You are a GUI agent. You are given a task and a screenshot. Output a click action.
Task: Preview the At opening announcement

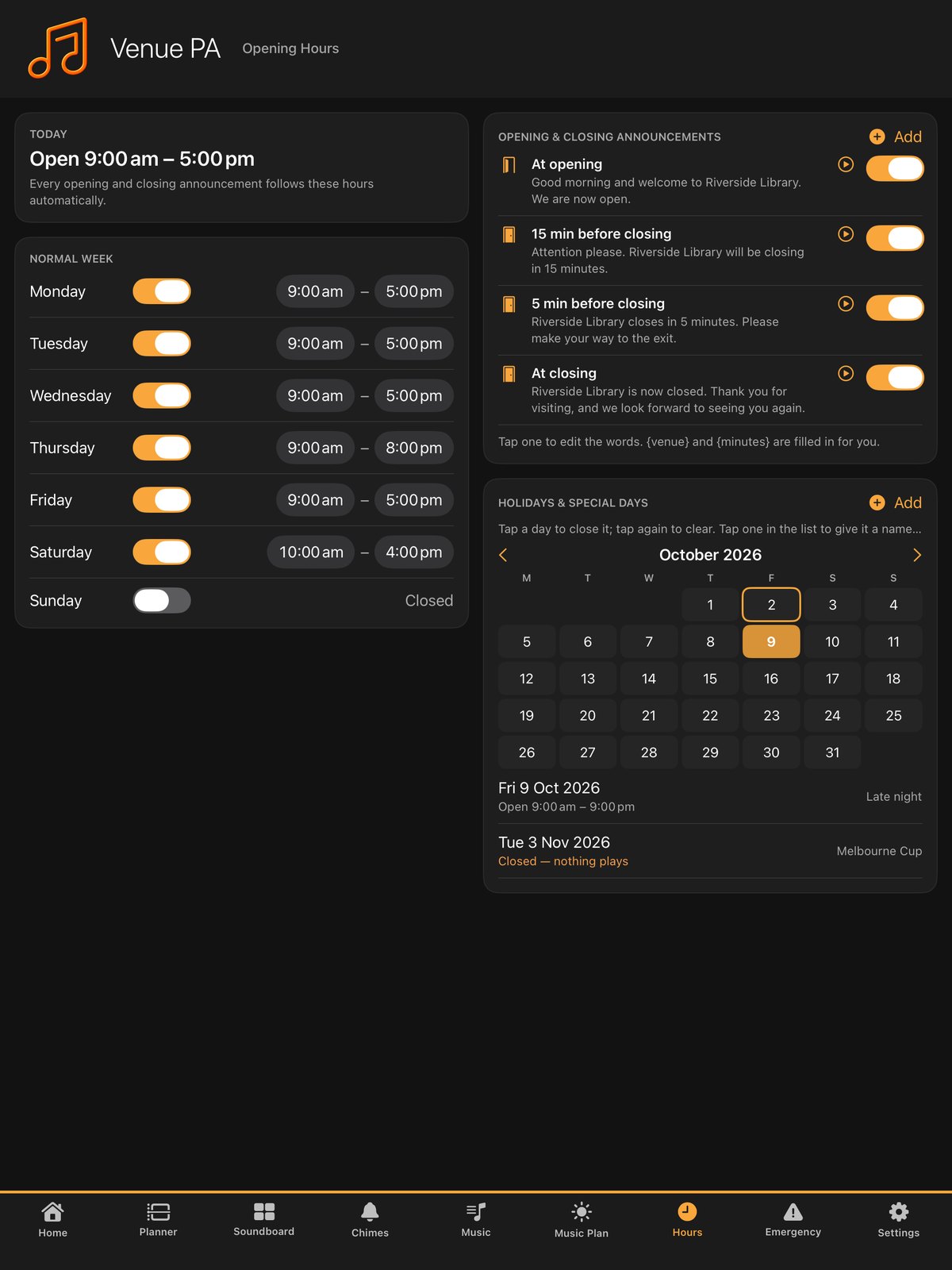[846, 164]
